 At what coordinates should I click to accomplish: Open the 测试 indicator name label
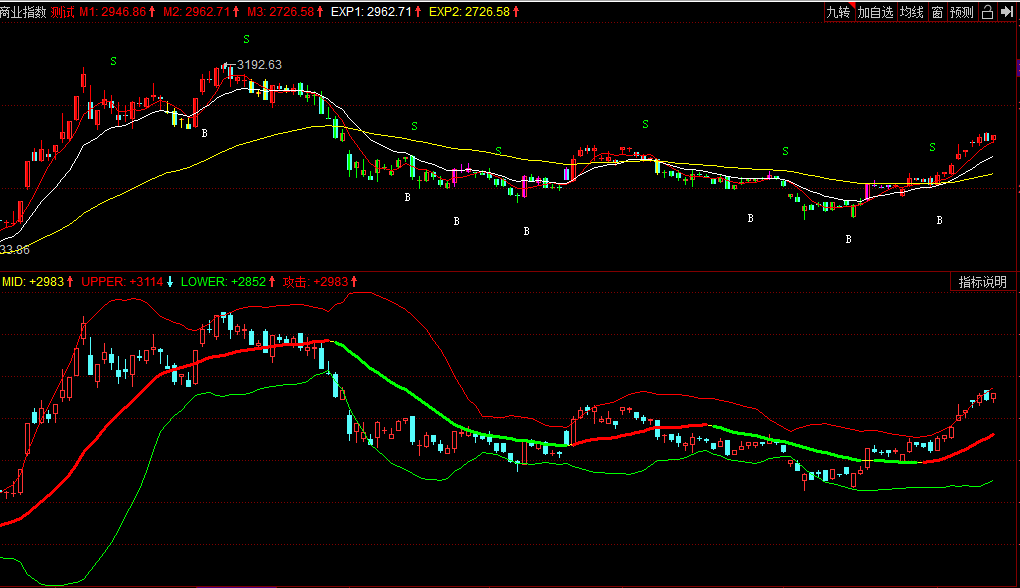(63, 12)
